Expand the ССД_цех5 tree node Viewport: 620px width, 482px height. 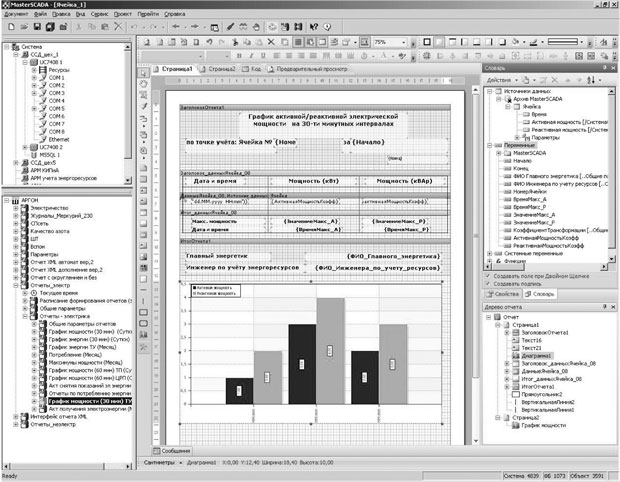point(16,163)
